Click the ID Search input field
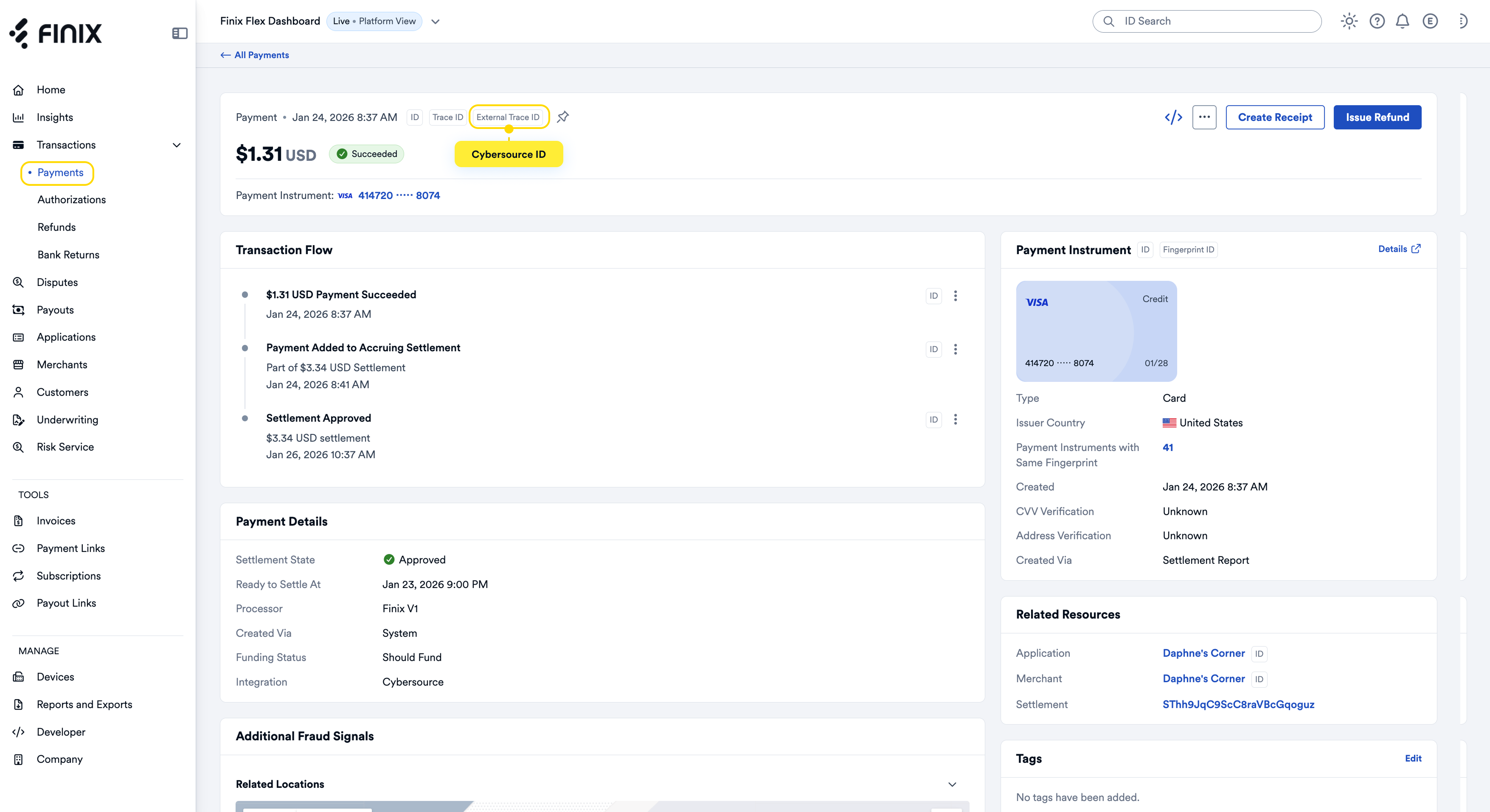1490x812 pixels. (x=1206, y=21)
